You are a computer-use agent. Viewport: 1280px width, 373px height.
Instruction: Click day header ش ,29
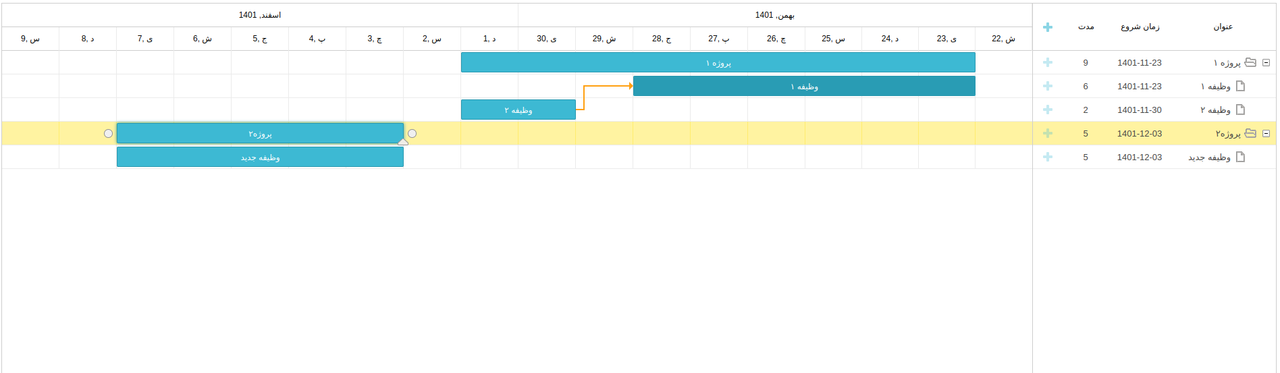click(604, 39)
